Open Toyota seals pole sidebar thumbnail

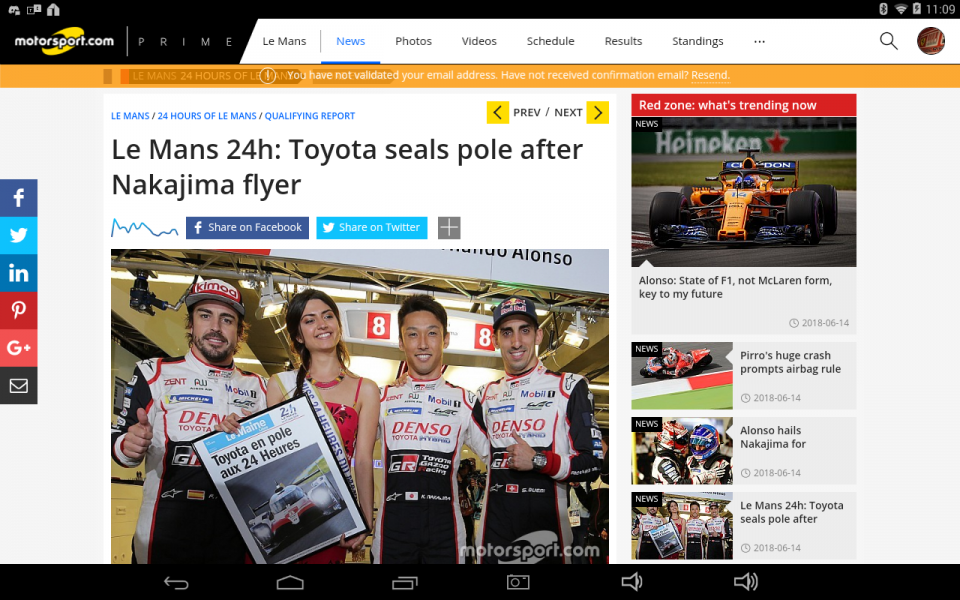click(682, 526)
